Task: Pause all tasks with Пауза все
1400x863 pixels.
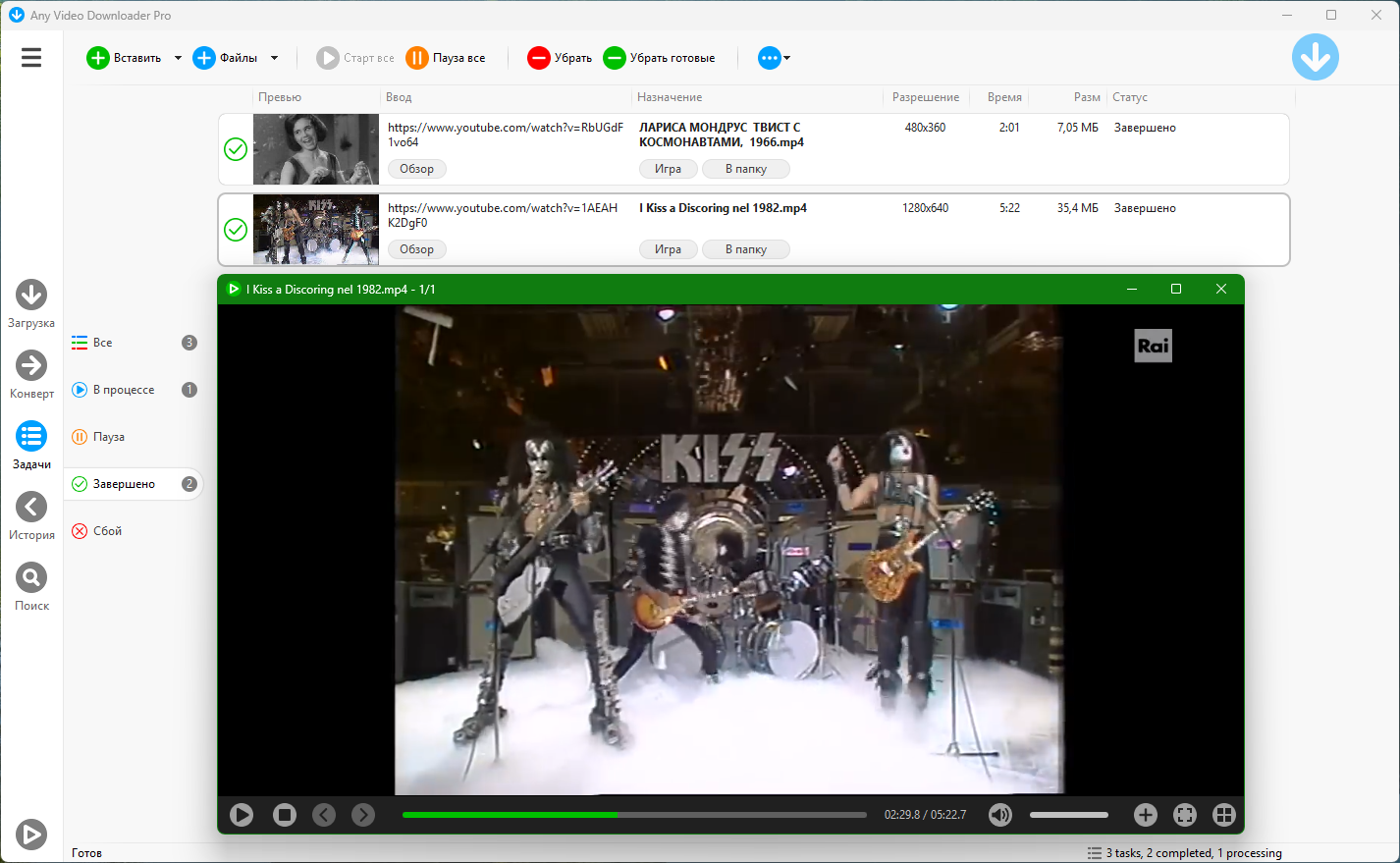Action: point(446,58)
